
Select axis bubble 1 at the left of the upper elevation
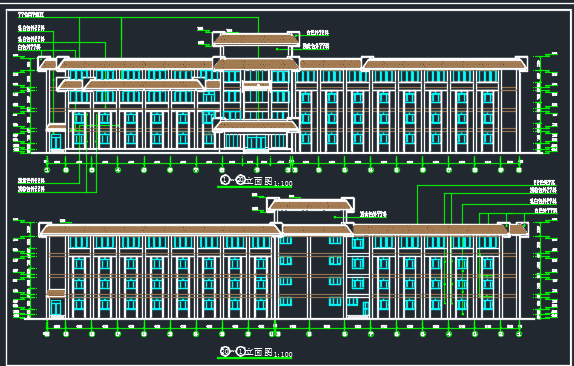(x=46, y=170)
